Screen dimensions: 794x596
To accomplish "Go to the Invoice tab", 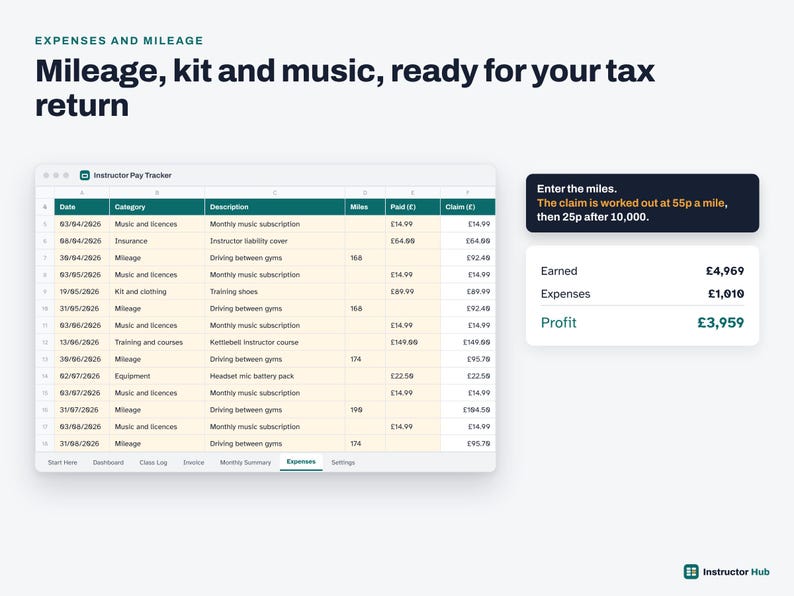I will click(193, 462).
